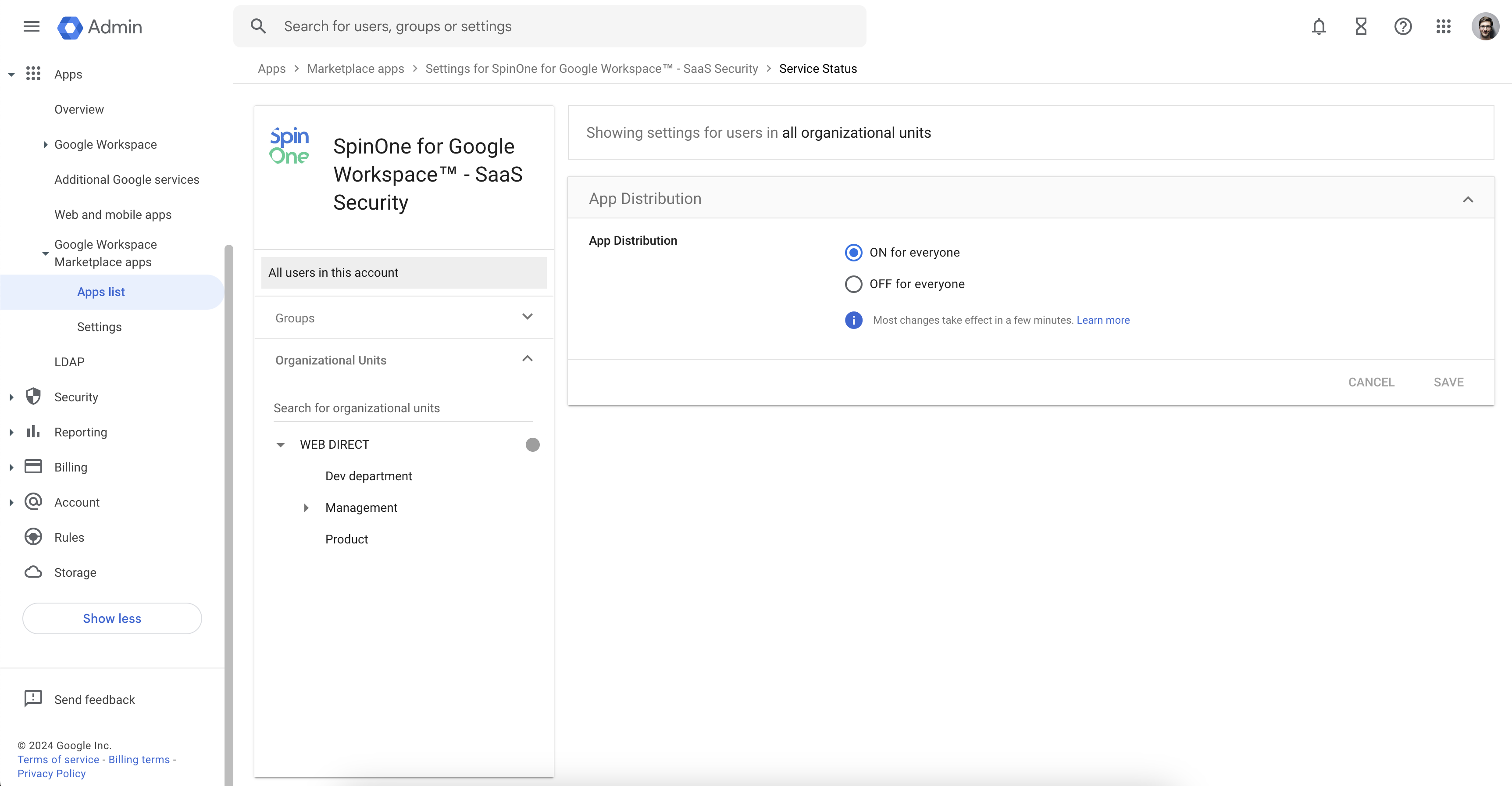Expand the Security section arrow
The width and height of the screenshot is (1512, 786).
tap(11, 397)
